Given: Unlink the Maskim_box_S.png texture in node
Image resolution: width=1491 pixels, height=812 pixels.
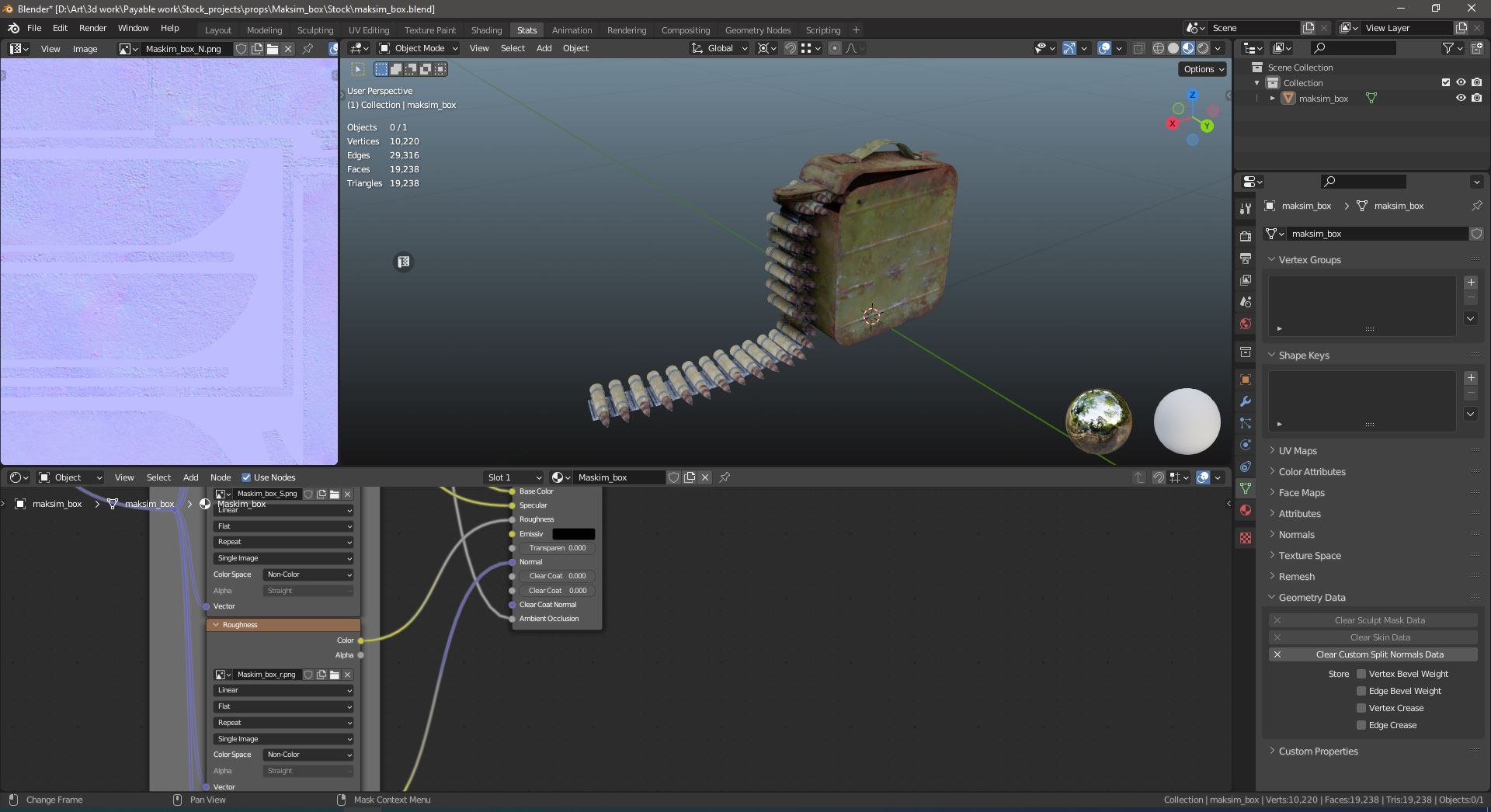Looking at the screenshot, I should coord(347,494).
